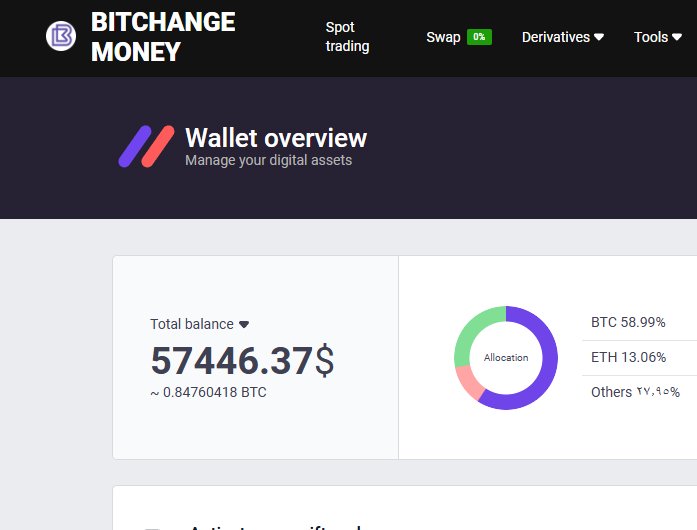
Task: Expand the Tools dropdown
Action: pos(657,37)
